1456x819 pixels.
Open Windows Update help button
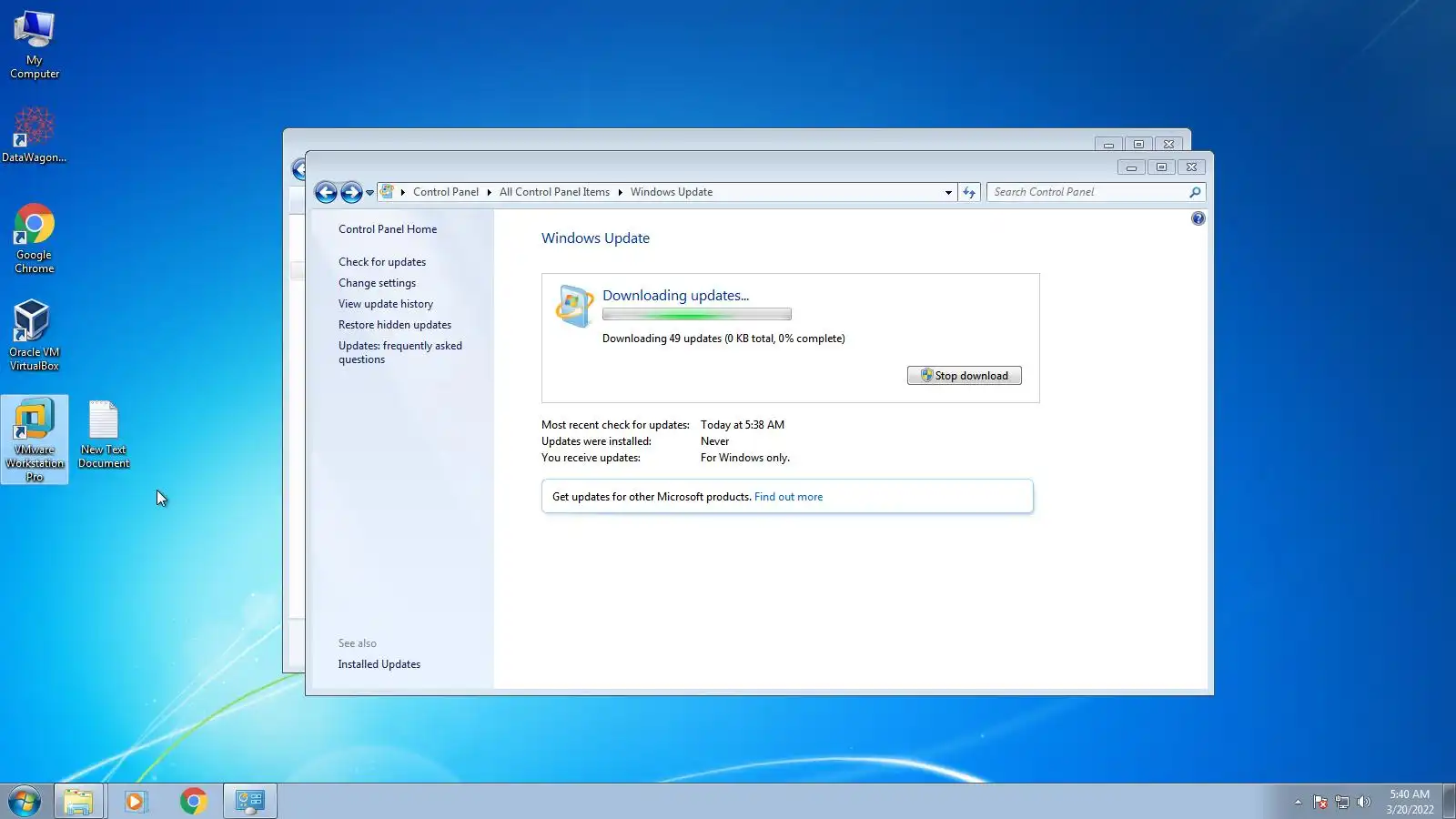pos(1198,218)
